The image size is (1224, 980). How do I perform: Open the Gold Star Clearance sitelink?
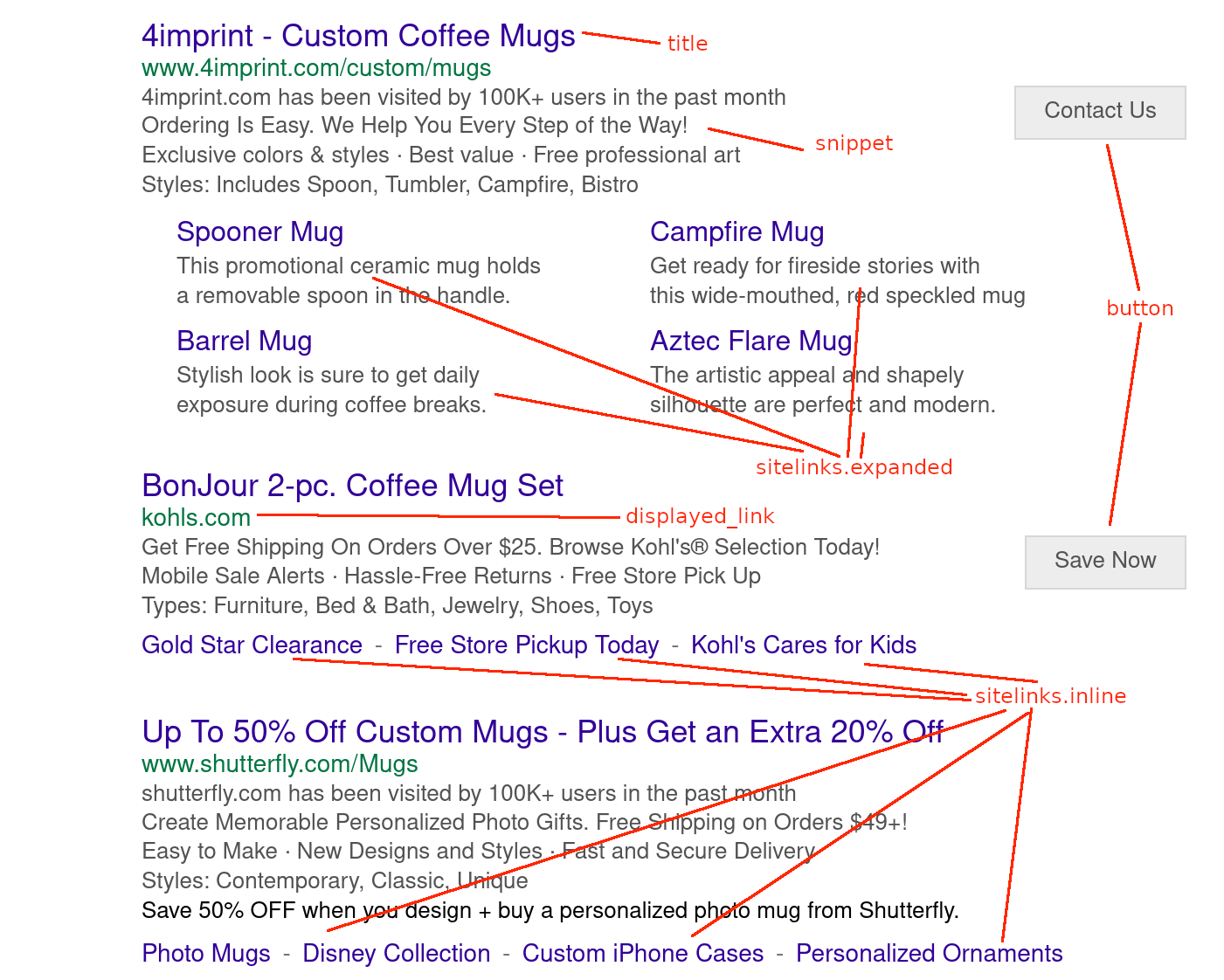252,645
